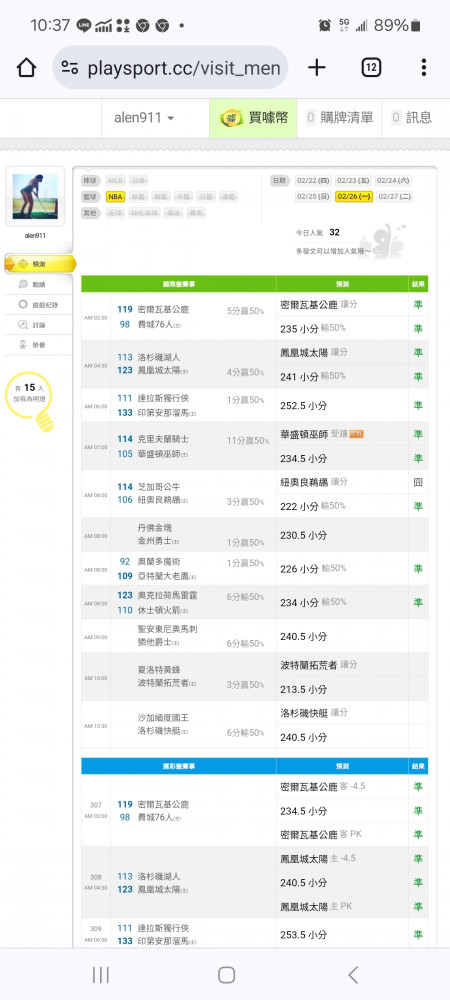
Task: Tap the Chrome home icon
Action: (26, 68)
